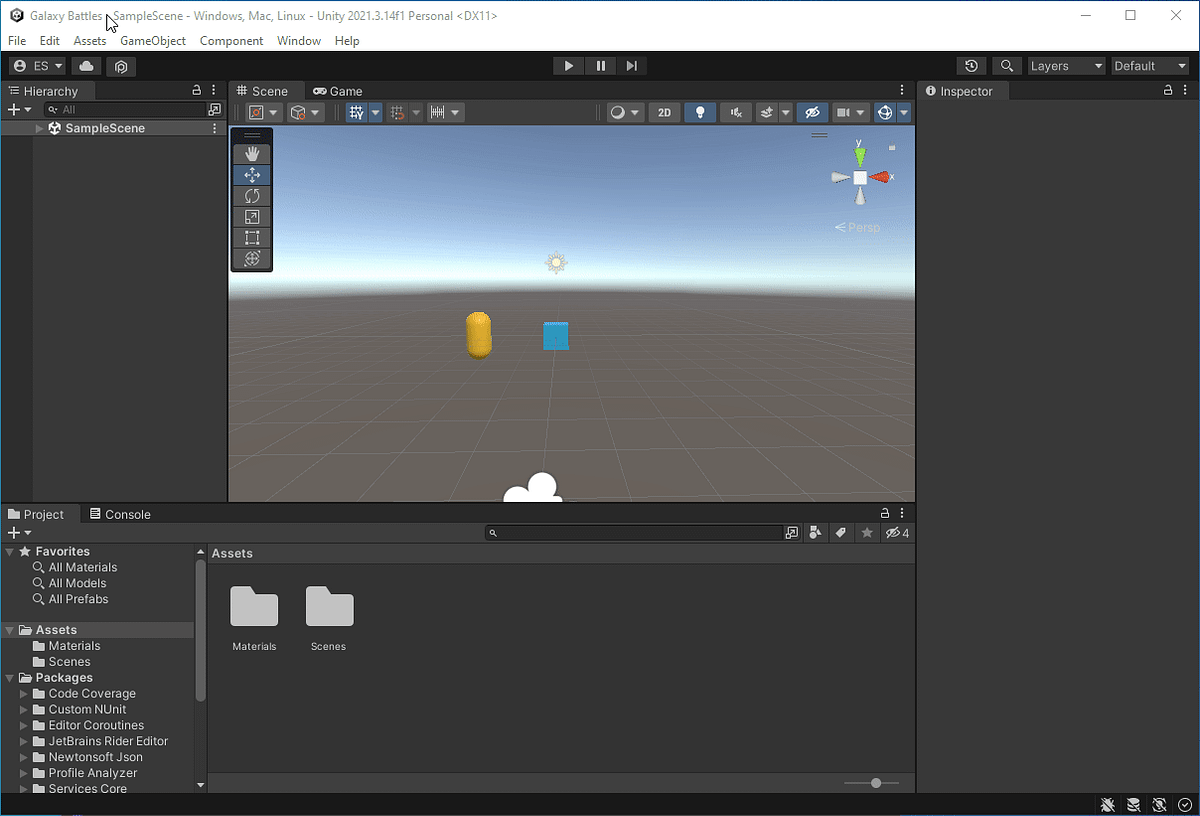
Task: Select the Hand view tool
Action: coord(251,153)
